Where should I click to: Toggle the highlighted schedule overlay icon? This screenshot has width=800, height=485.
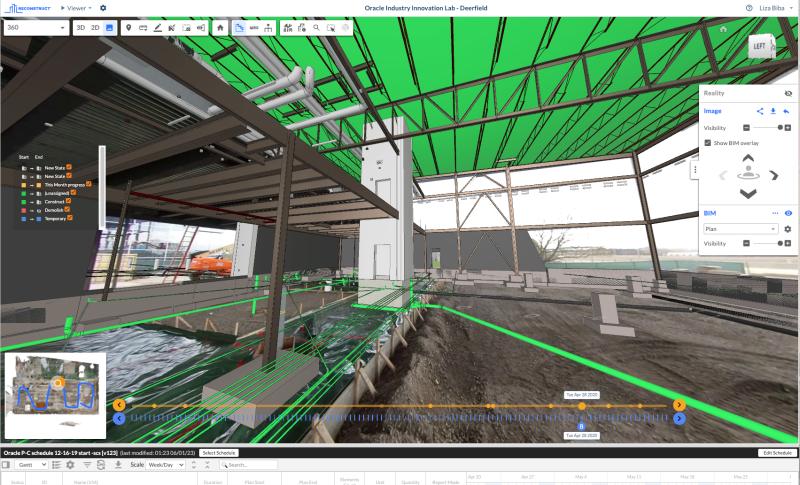click(239, 28)
